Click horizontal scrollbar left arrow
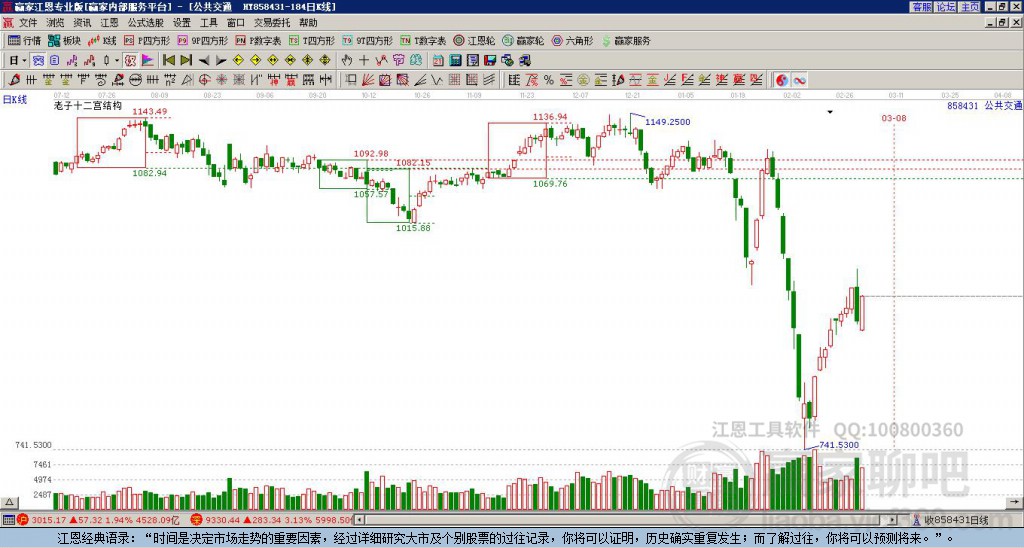1024x548 pixels. [359, 520]
